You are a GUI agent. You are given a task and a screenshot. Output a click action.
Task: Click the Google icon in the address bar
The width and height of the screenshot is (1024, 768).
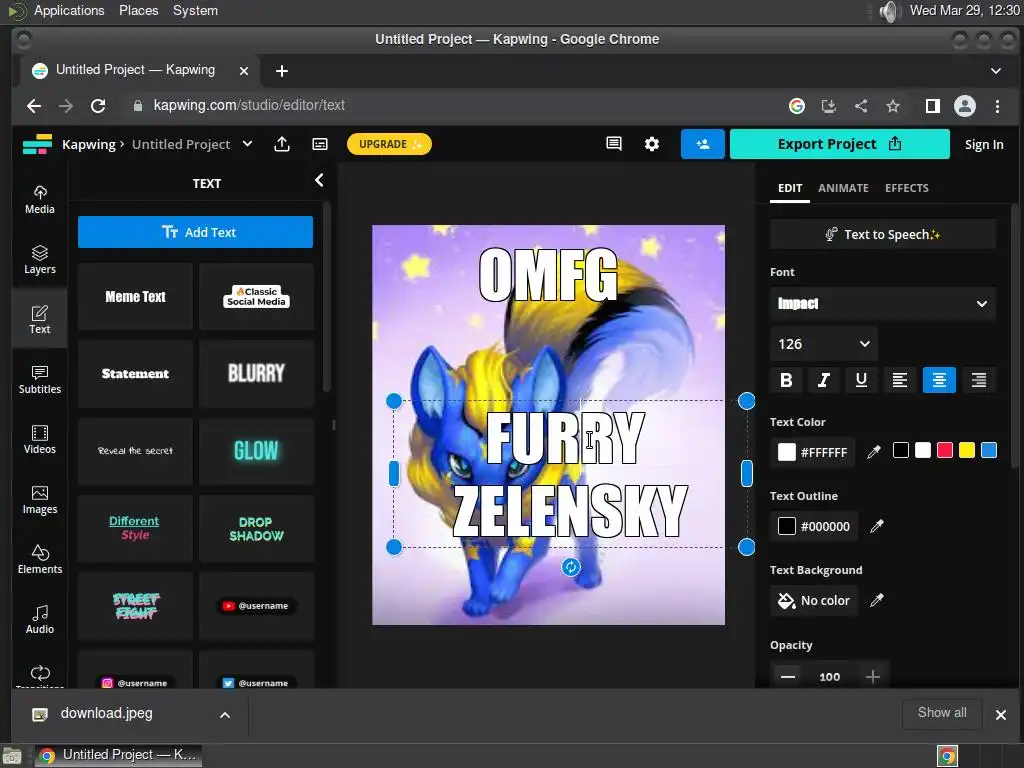point(797,106)
